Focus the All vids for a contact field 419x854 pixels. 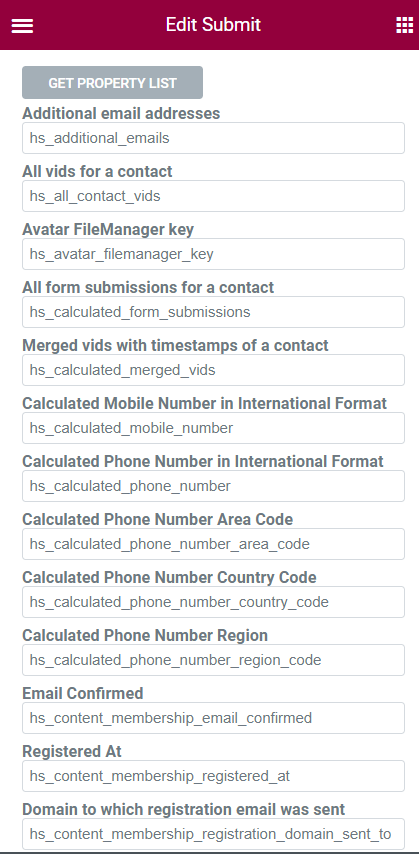(x=213, y=196)
